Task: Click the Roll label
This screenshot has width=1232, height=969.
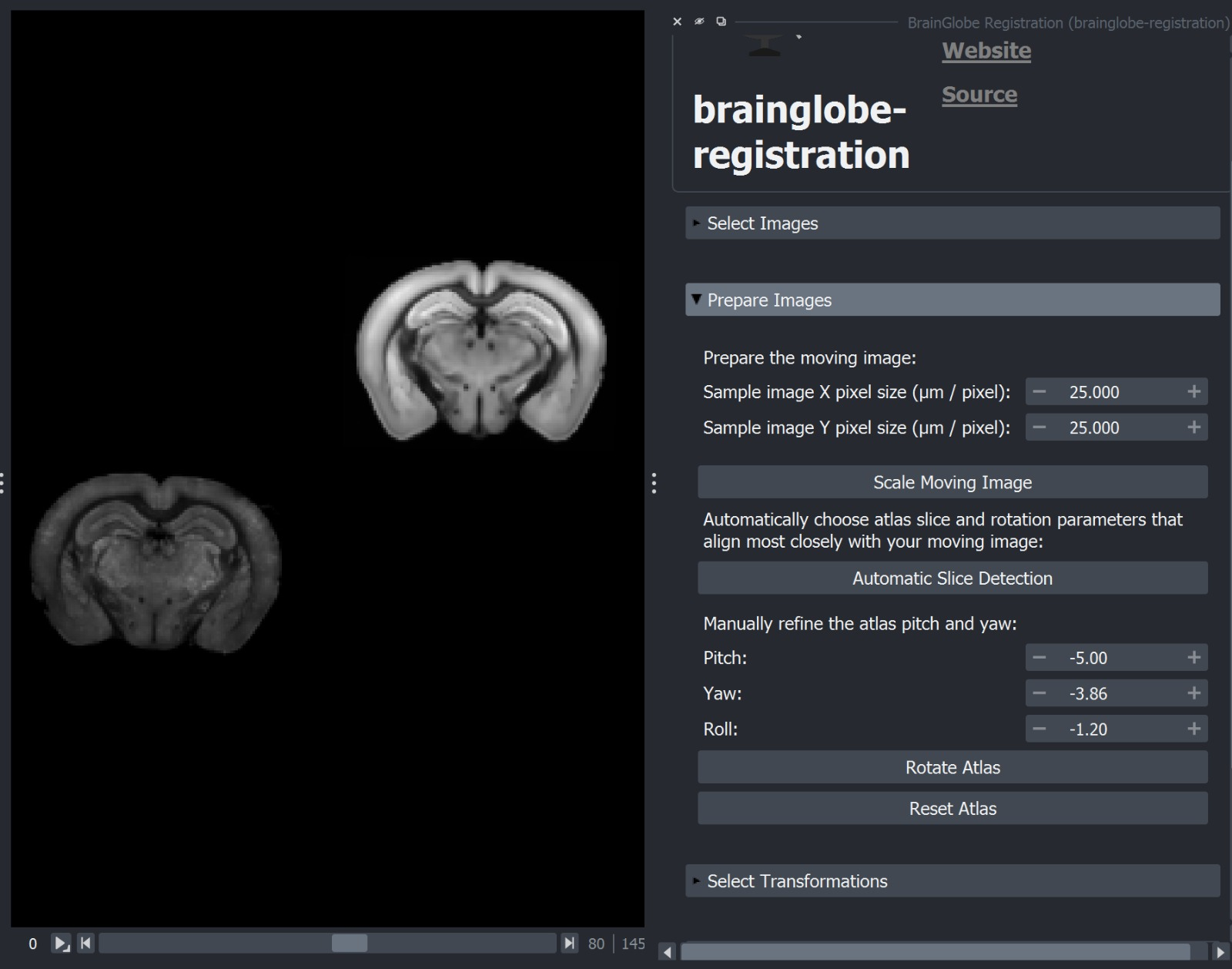Action: (720, 729)
